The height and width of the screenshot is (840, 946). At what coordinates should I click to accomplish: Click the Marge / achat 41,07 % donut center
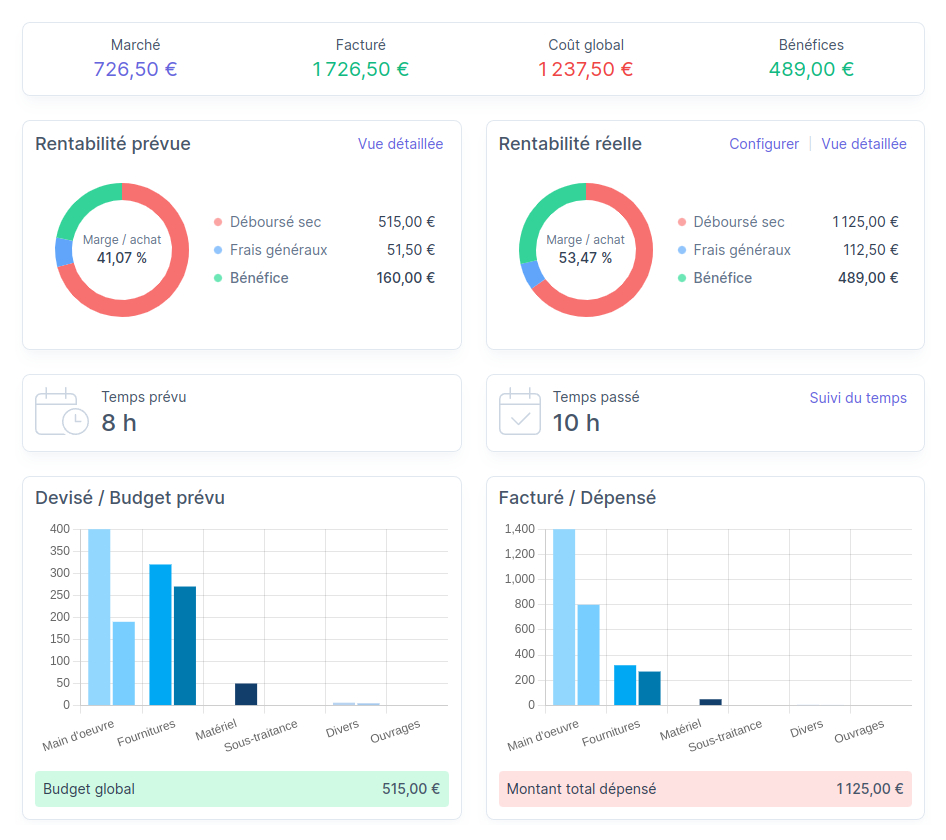click(x=122, y=250)
